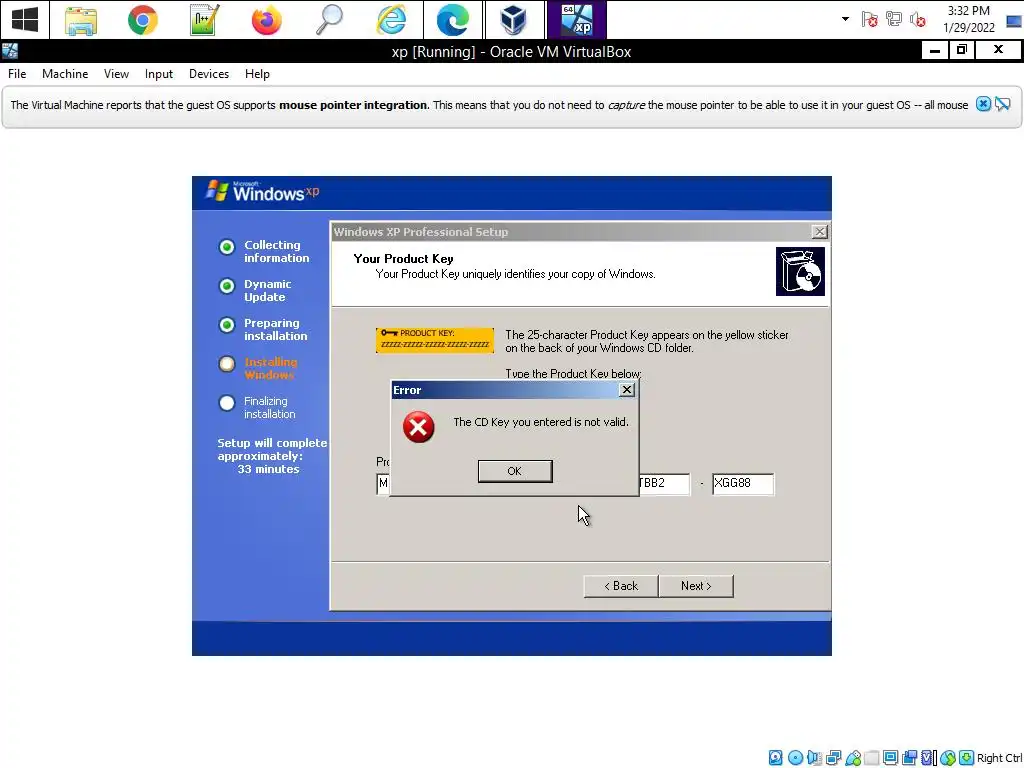Viewport: 1024px width, 768px height.
Task: Click the Windows XP logo
Action: pyautogui.click(x=262, y=191)
